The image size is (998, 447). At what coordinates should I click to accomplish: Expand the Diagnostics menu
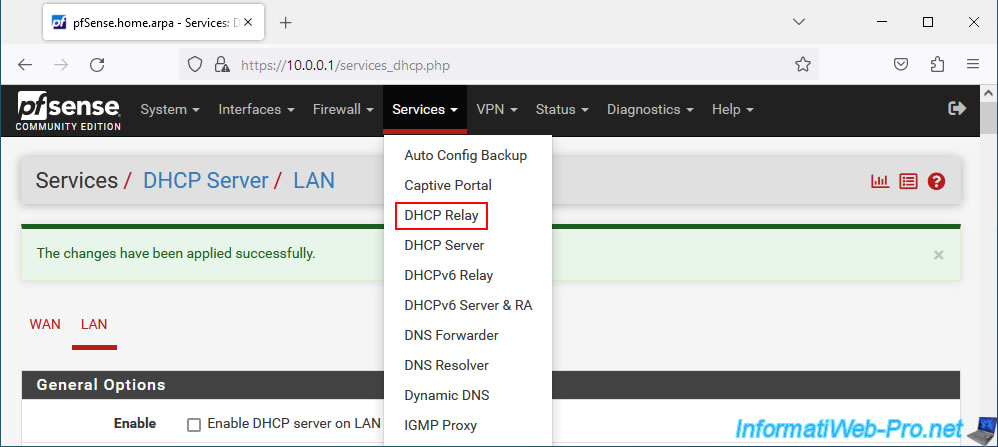[x=650, y=110]
